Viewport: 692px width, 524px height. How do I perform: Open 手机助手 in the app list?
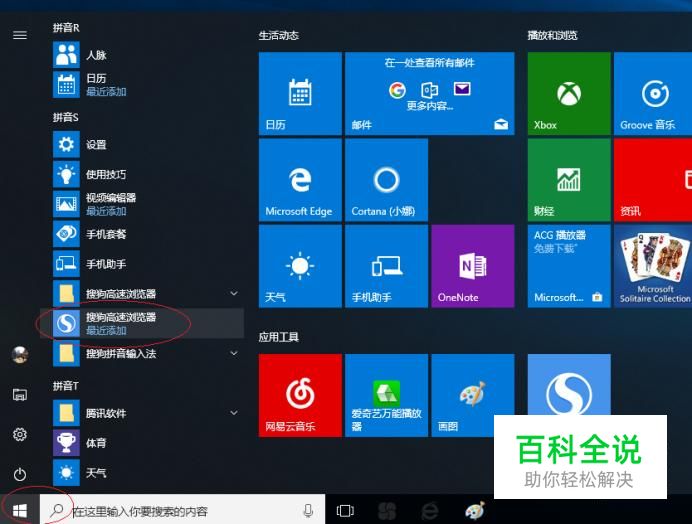pyautogui.click(x=141, y=264)
